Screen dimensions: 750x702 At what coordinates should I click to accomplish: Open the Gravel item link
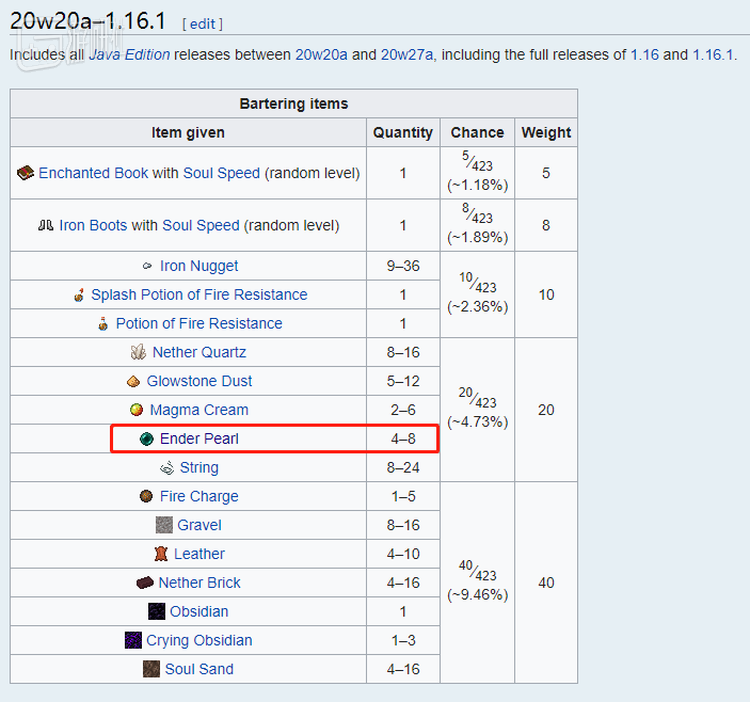pyautogui.click(x=199, y=525)
